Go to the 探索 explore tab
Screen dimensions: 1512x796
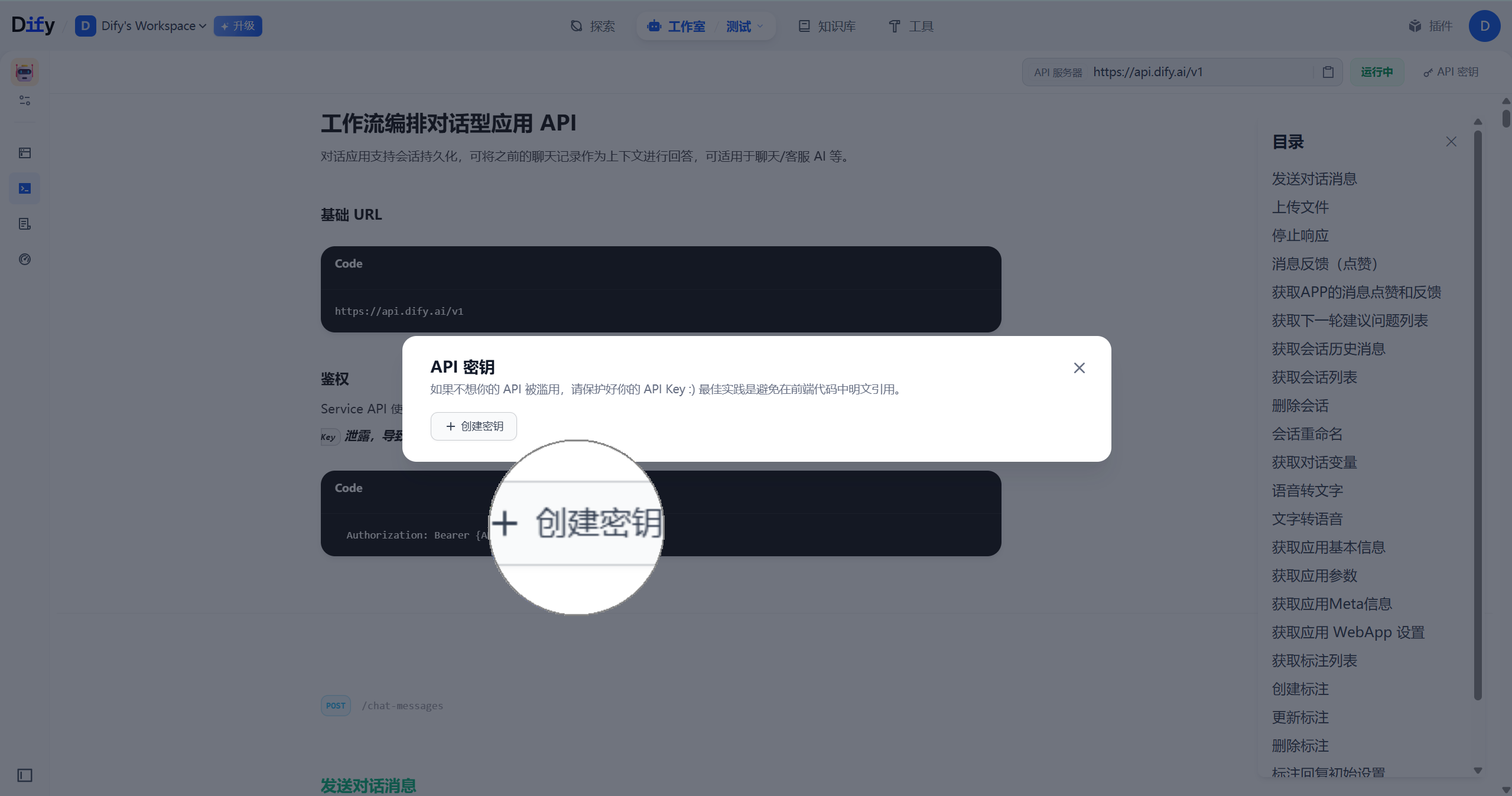pyautogui.click(x=593, y=26)
